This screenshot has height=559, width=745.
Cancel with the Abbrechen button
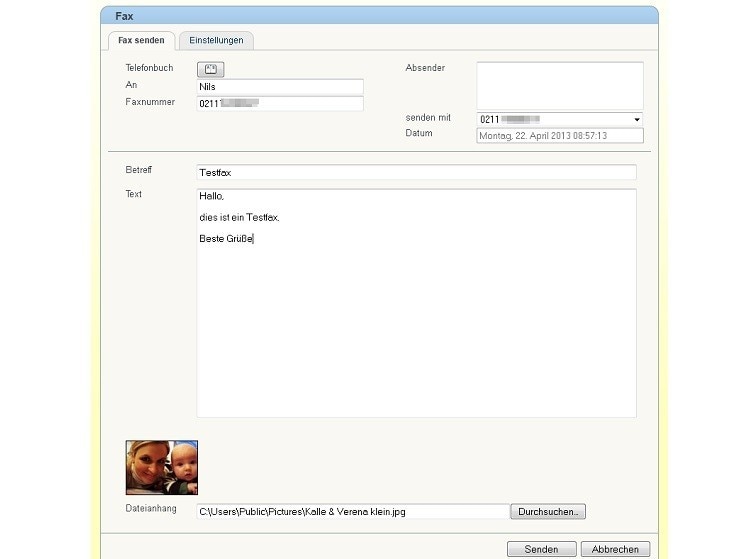click(x=615, y=550)
